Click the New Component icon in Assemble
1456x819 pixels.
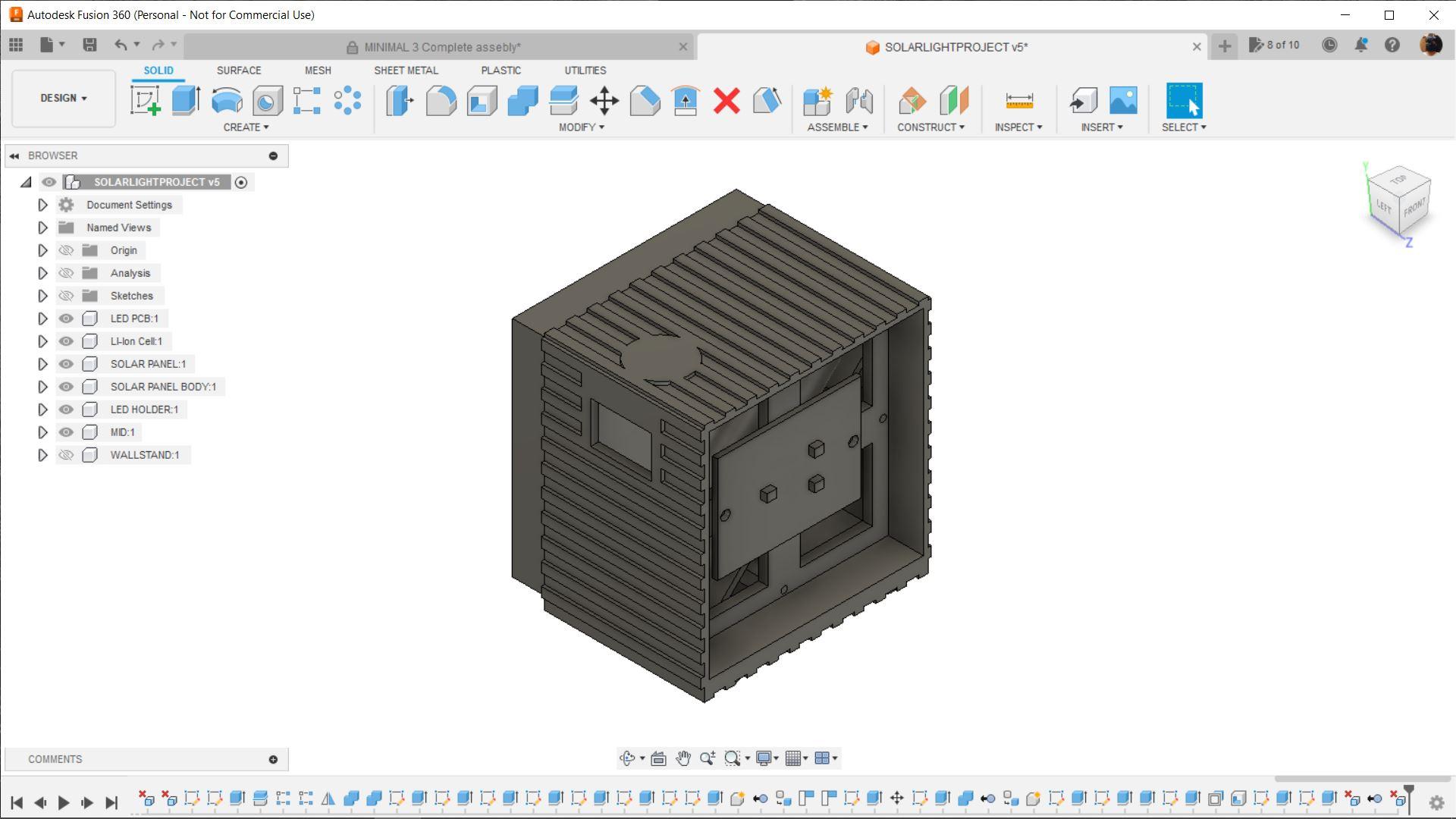pos(817,100)
